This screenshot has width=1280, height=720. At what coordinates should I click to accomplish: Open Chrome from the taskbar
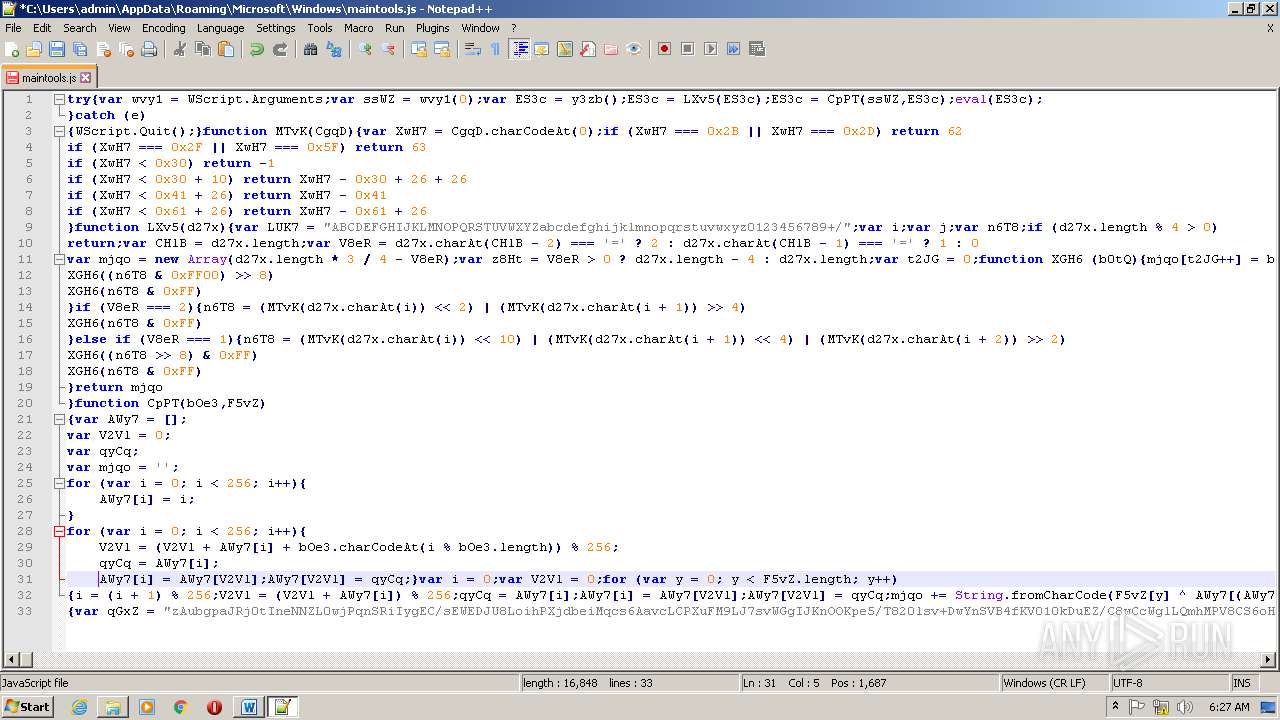pyautogui.click(x=180, y=707)
